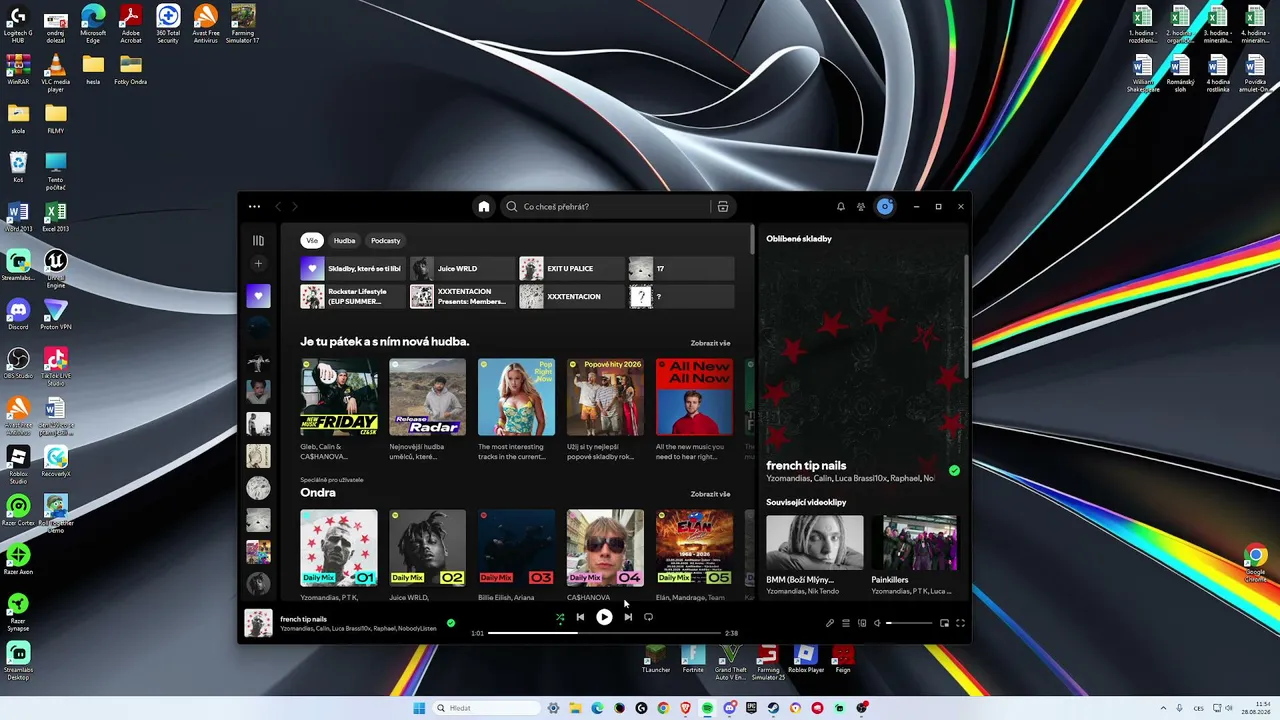1280x720 pixels.
Task: Skip to next track
Action: click(x=628, y=617)
